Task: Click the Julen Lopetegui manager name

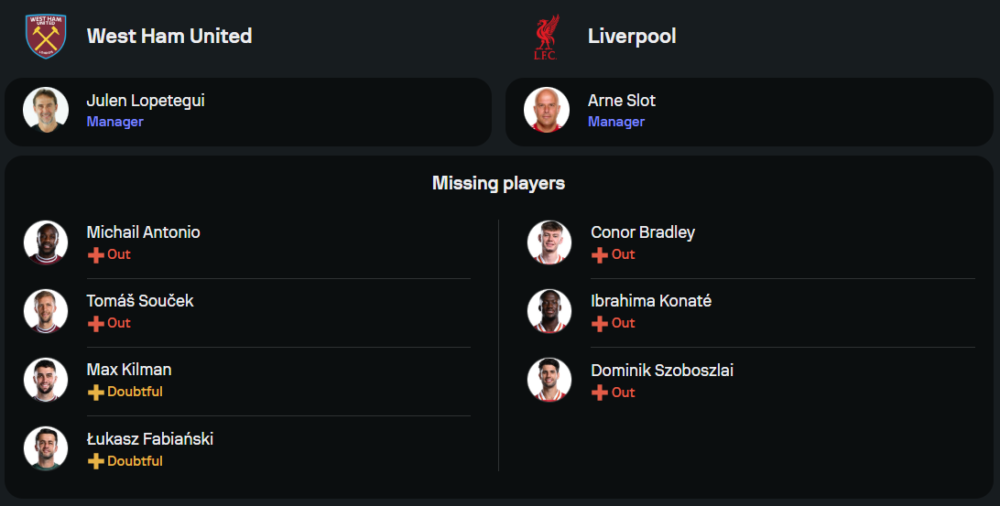Action: [146, 100]
